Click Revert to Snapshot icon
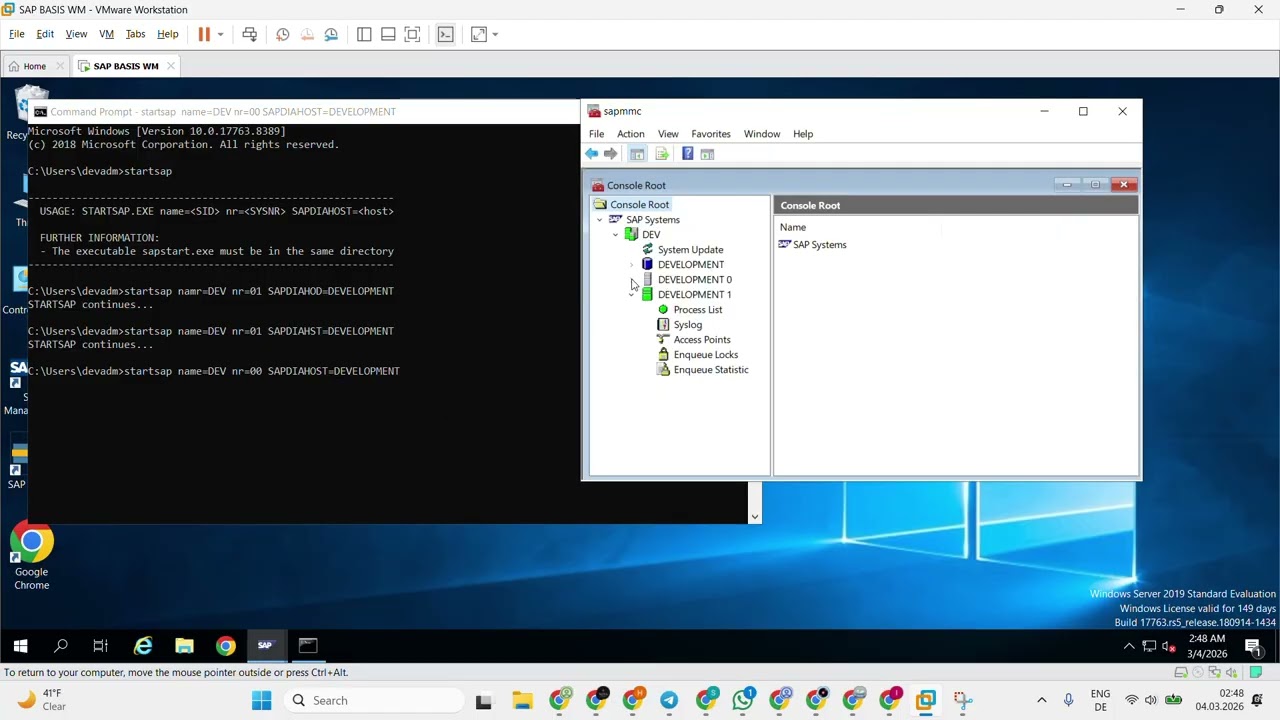This screenshot has width=1280, height=720. click(x=307, y=34)
